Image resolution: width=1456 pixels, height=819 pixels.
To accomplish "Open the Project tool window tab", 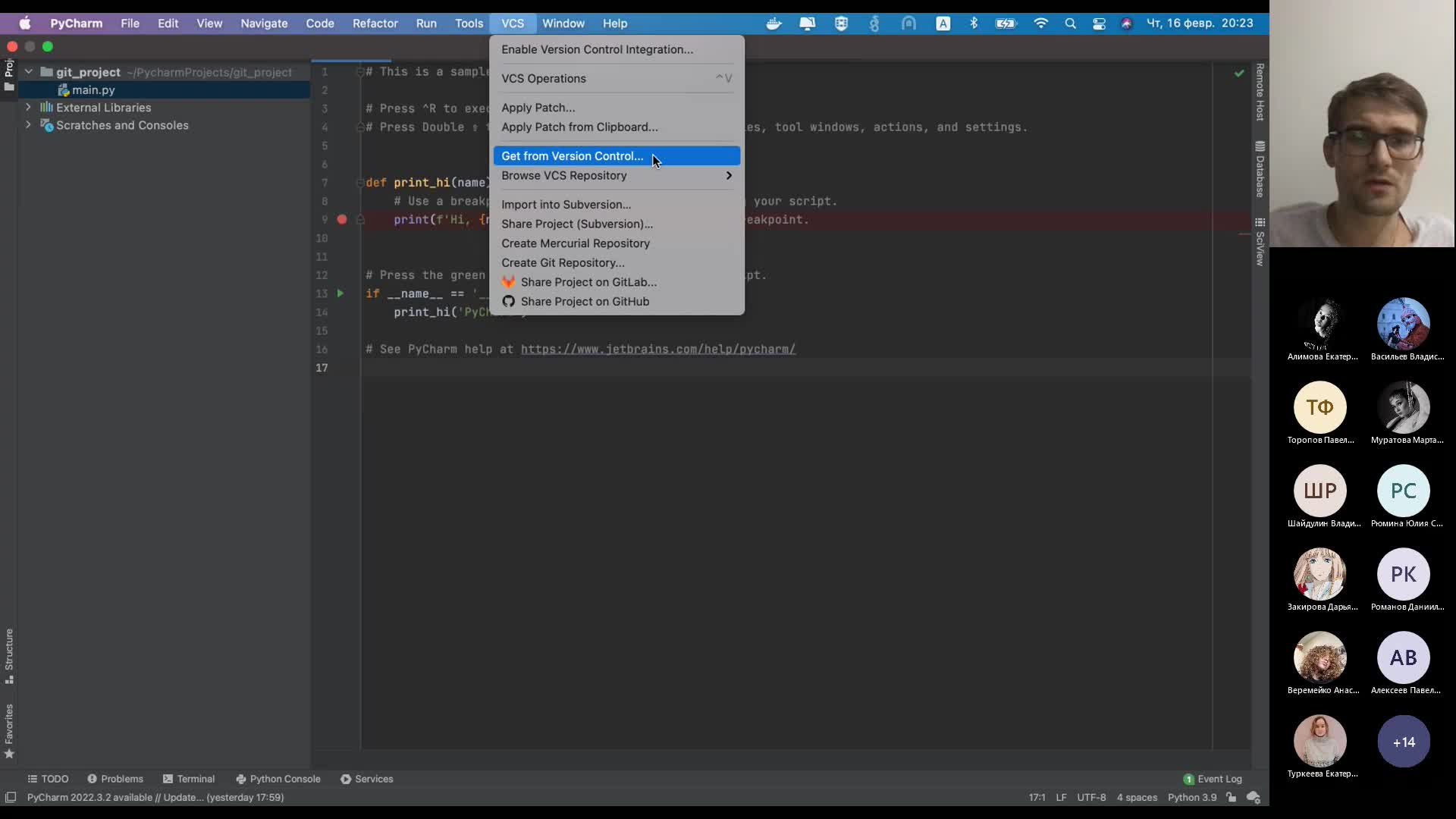I will 9,76.
